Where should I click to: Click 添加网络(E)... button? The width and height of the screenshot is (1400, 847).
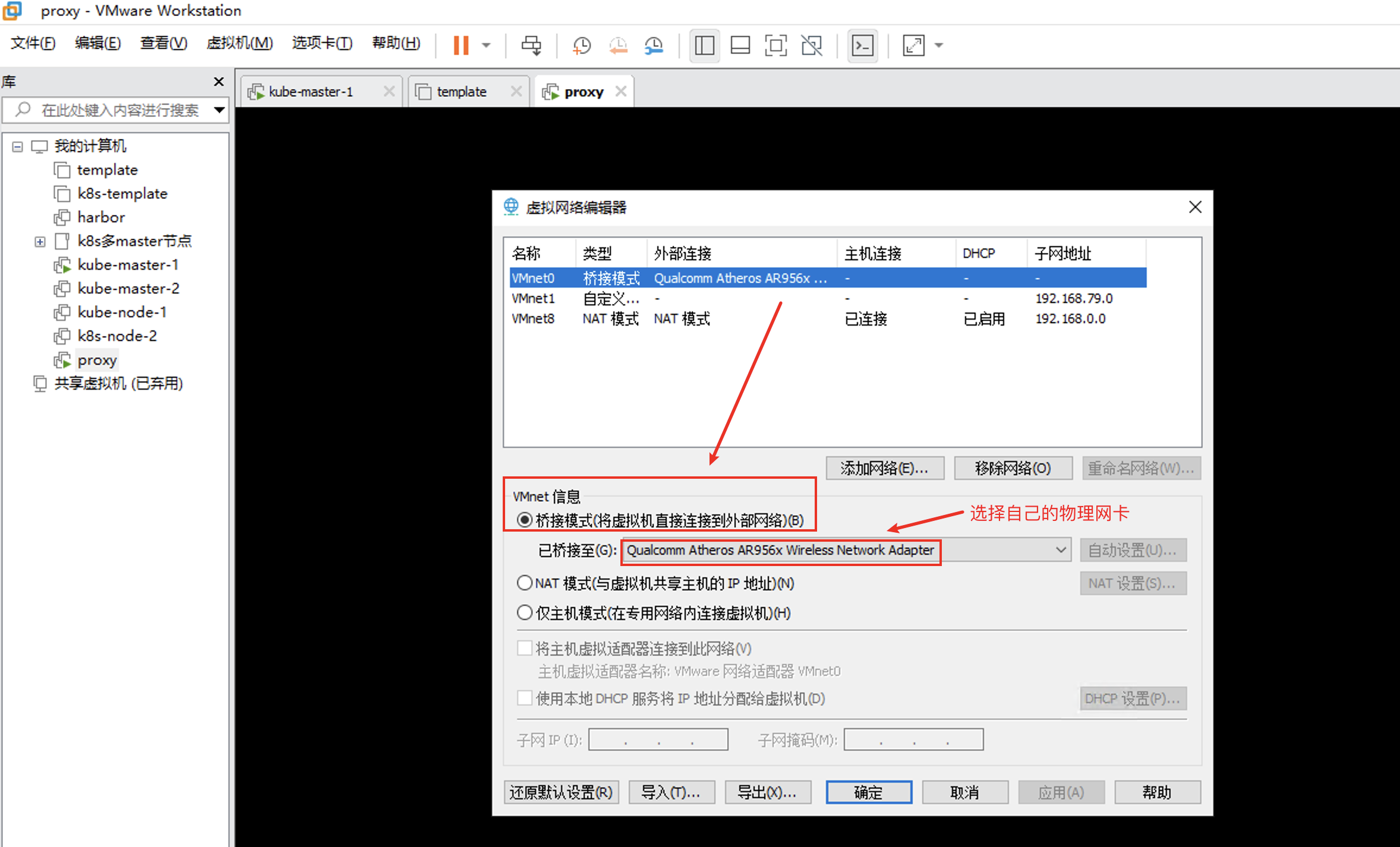[885, 468]
